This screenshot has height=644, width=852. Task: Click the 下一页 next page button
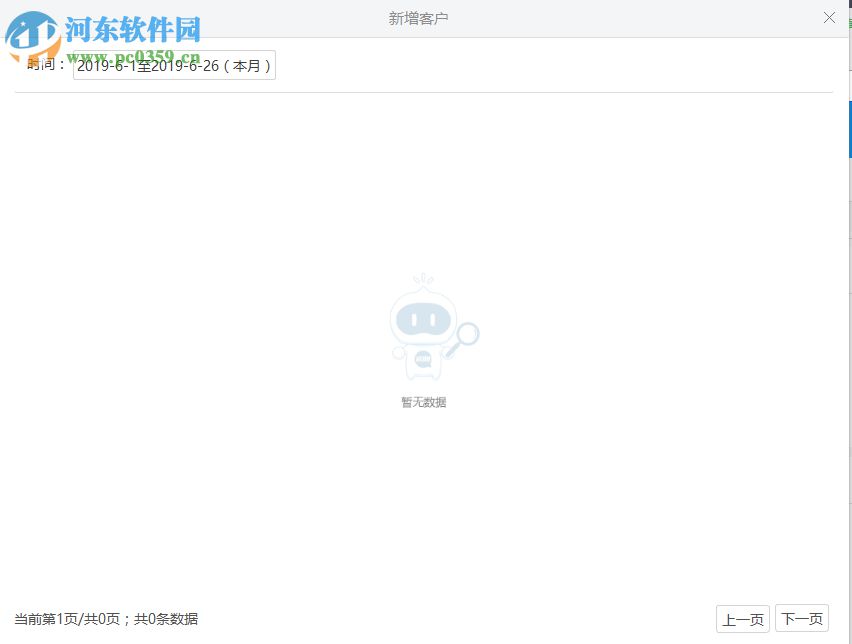(x=802, y=618)
